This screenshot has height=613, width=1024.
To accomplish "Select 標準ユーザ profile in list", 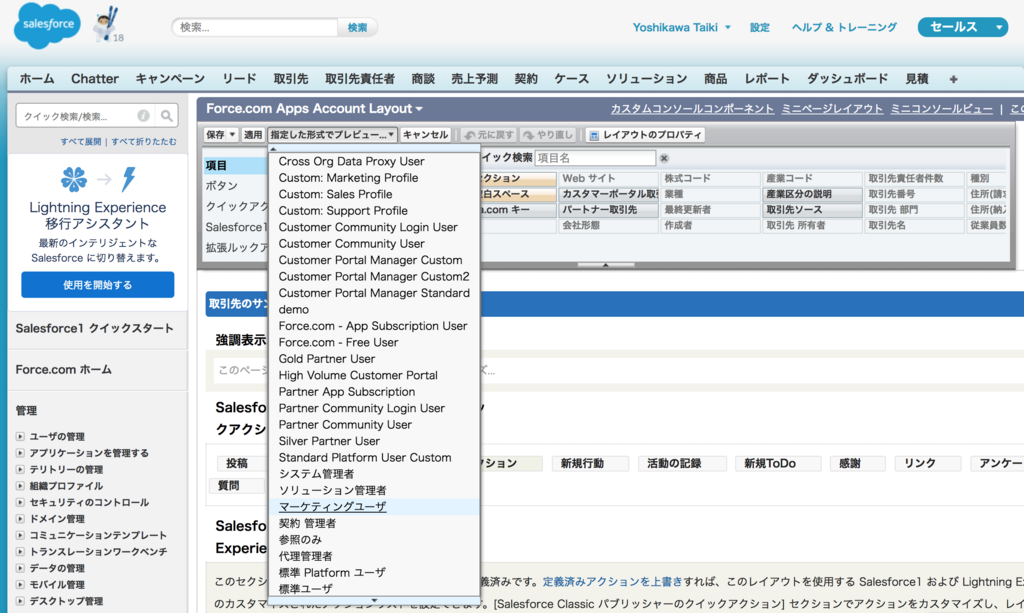I will pos(305,589).
